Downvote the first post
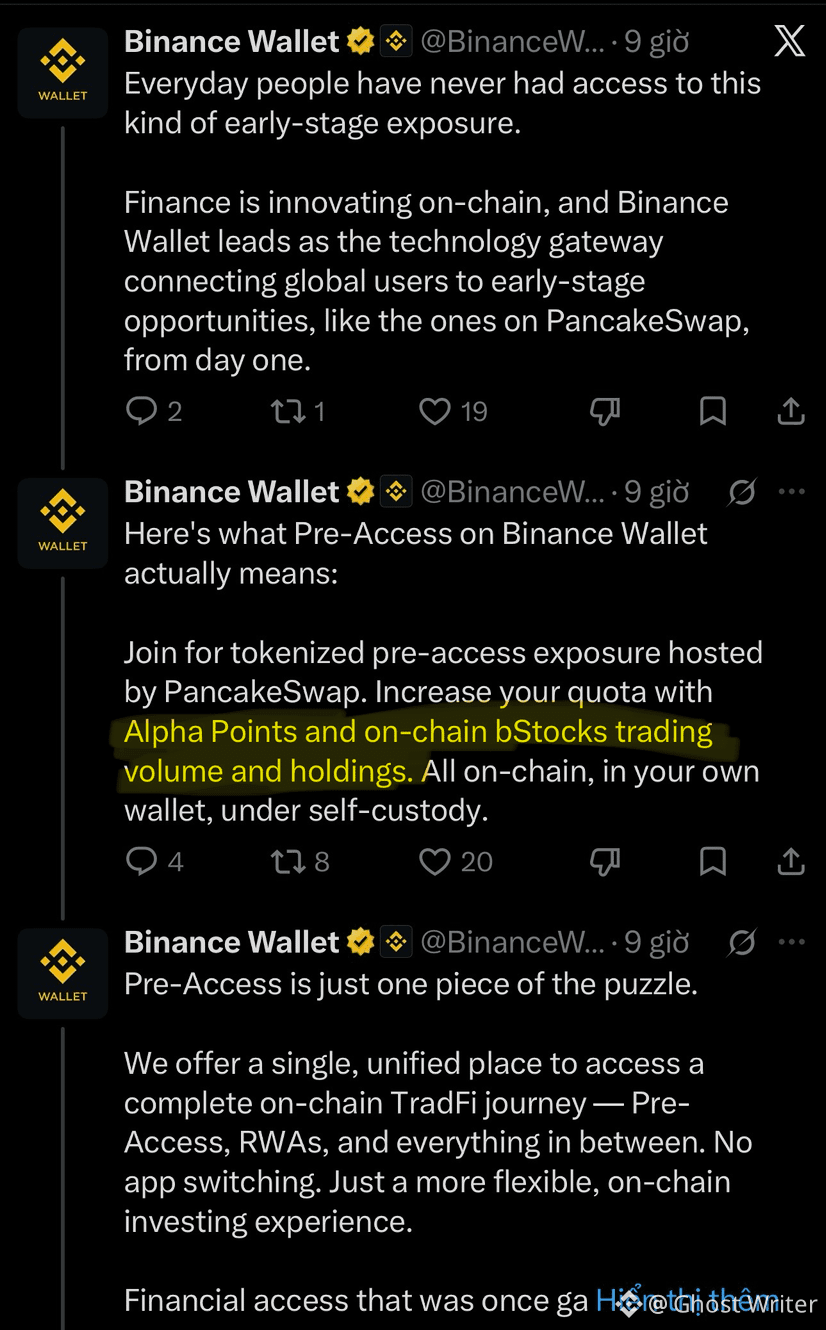826x1330 pixels. tap(605, 411)
